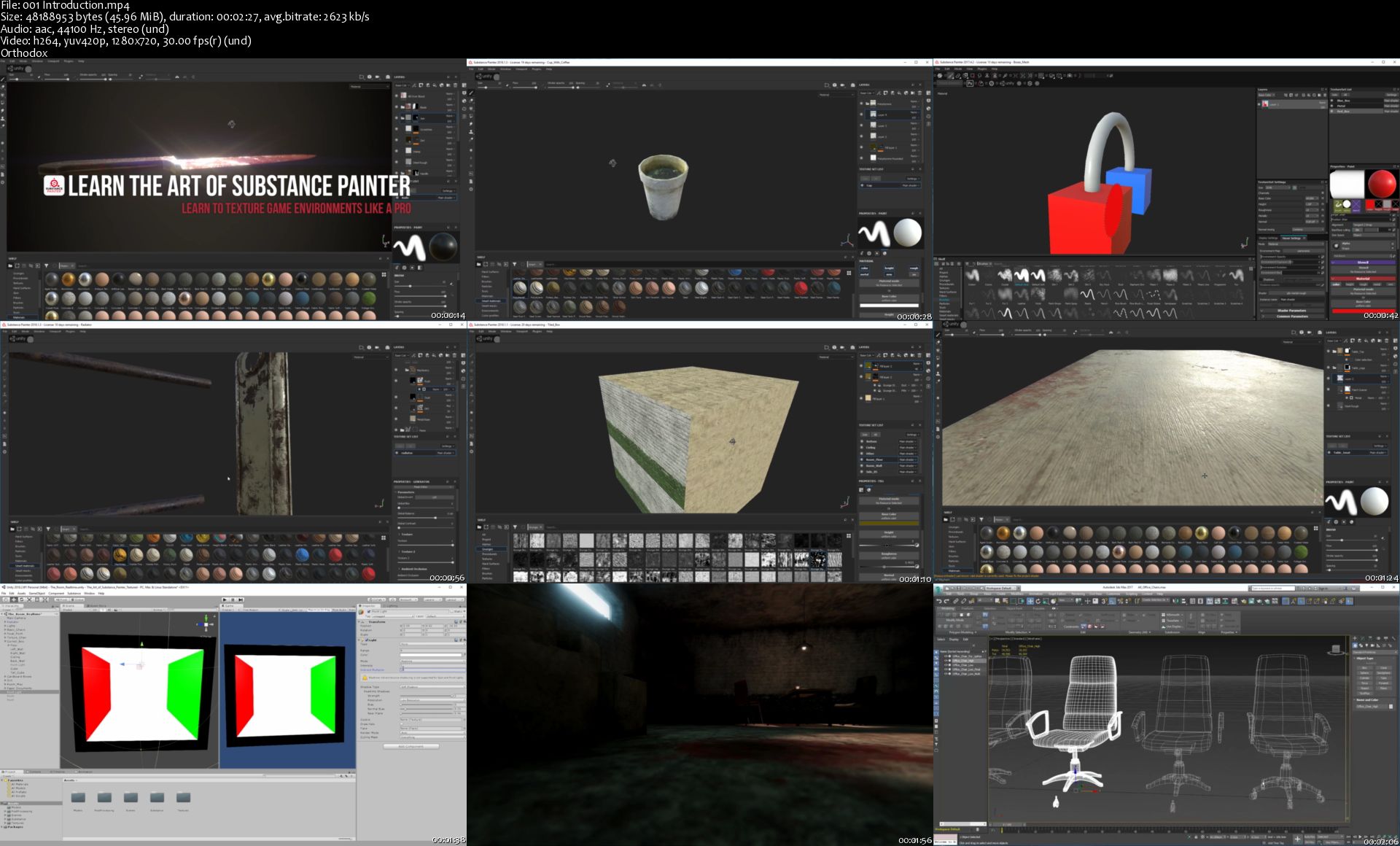Toggle Static checkbox in Unity Inspector

452,611
